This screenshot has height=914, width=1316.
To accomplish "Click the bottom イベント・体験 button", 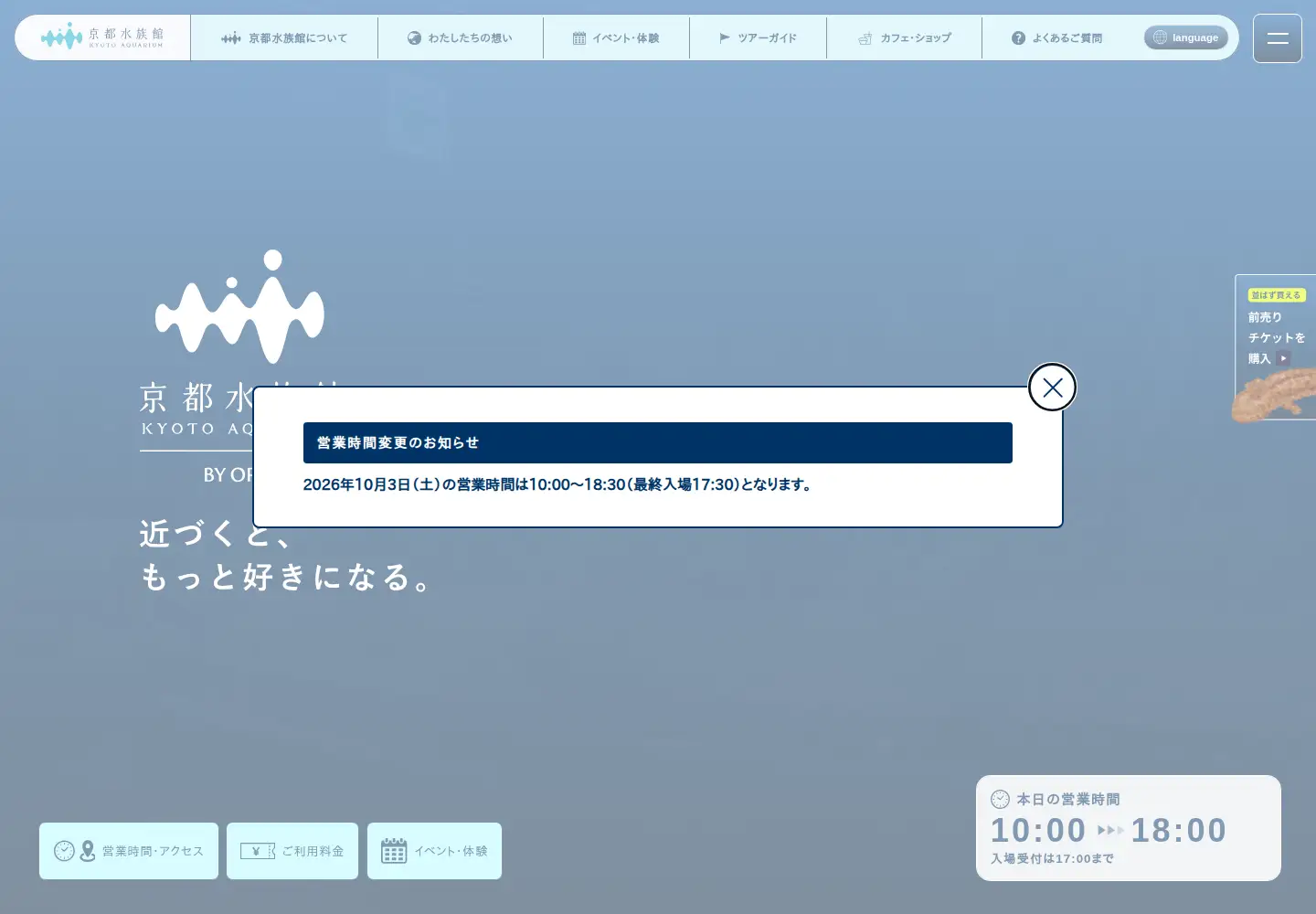I will click(434, 851).
